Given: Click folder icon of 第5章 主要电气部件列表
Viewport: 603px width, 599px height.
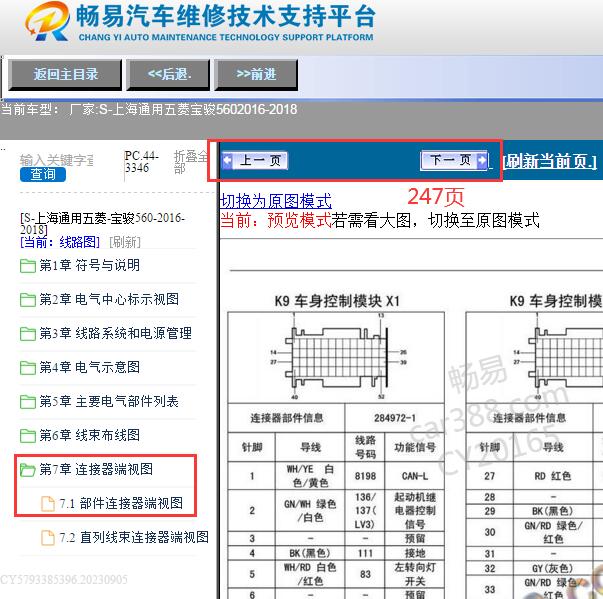Looking at the screenshot, I should (28, 402).
